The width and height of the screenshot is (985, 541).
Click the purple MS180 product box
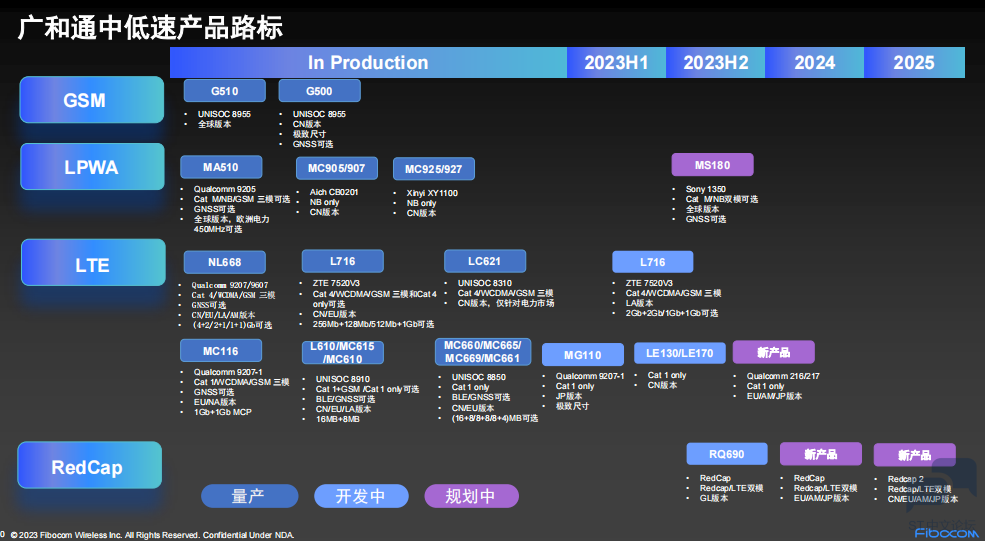pos(712,165)
